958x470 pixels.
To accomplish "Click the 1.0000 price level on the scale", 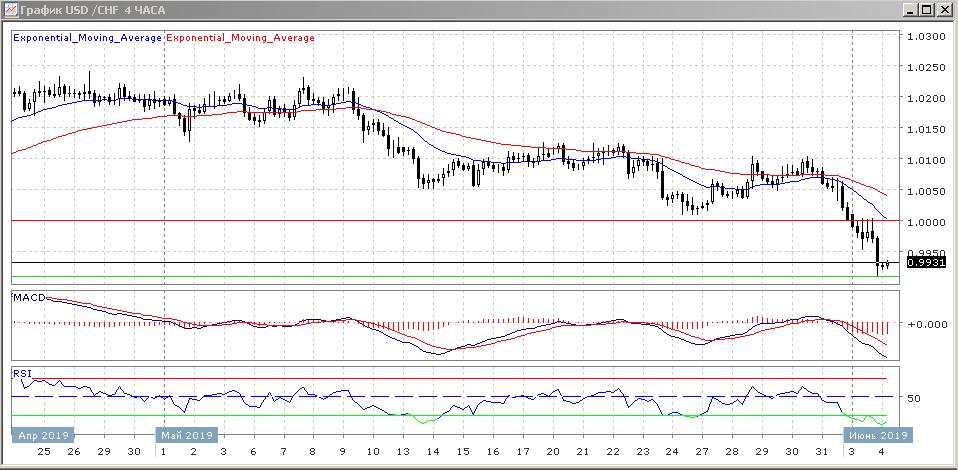I will tap(925, 221).
